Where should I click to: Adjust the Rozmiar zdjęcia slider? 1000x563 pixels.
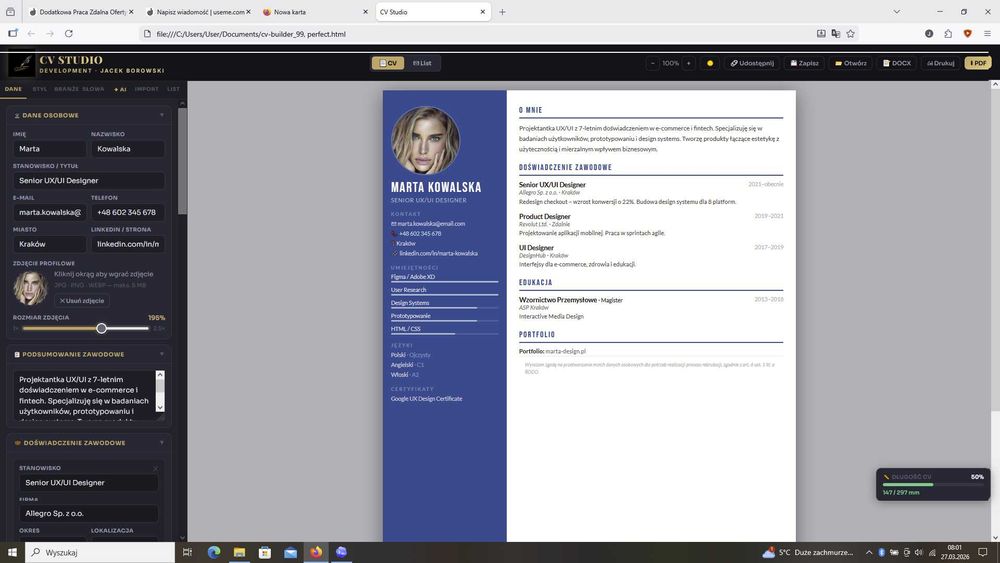85,328
